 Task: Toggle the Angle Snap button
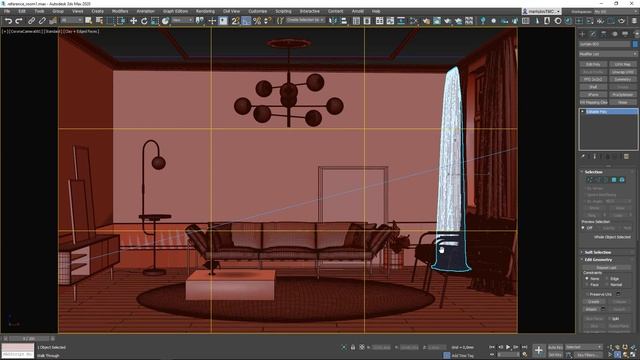[246, 20]
